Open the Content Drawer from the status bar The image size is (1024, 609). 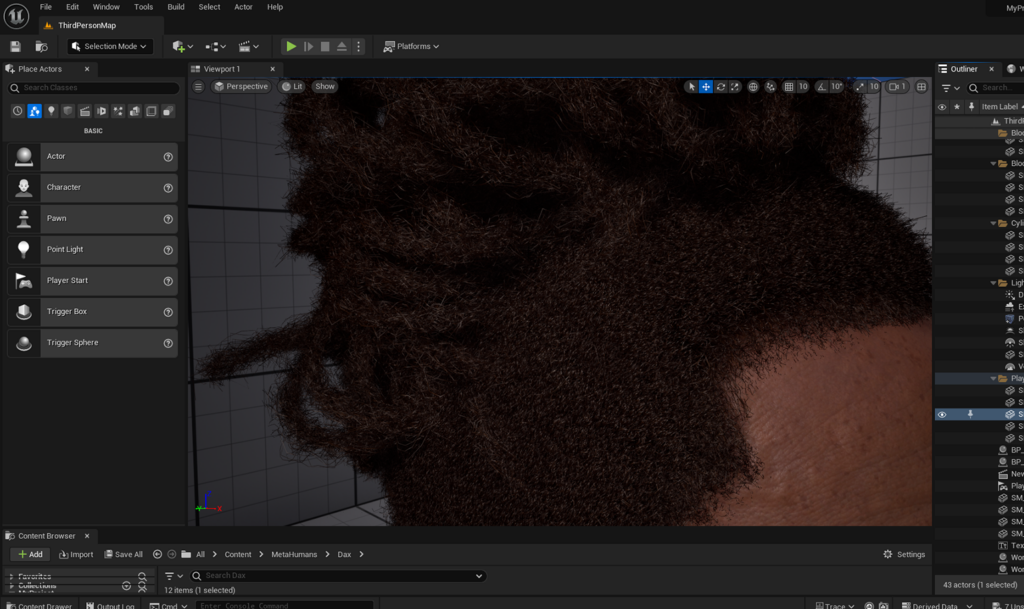(40, 604)
